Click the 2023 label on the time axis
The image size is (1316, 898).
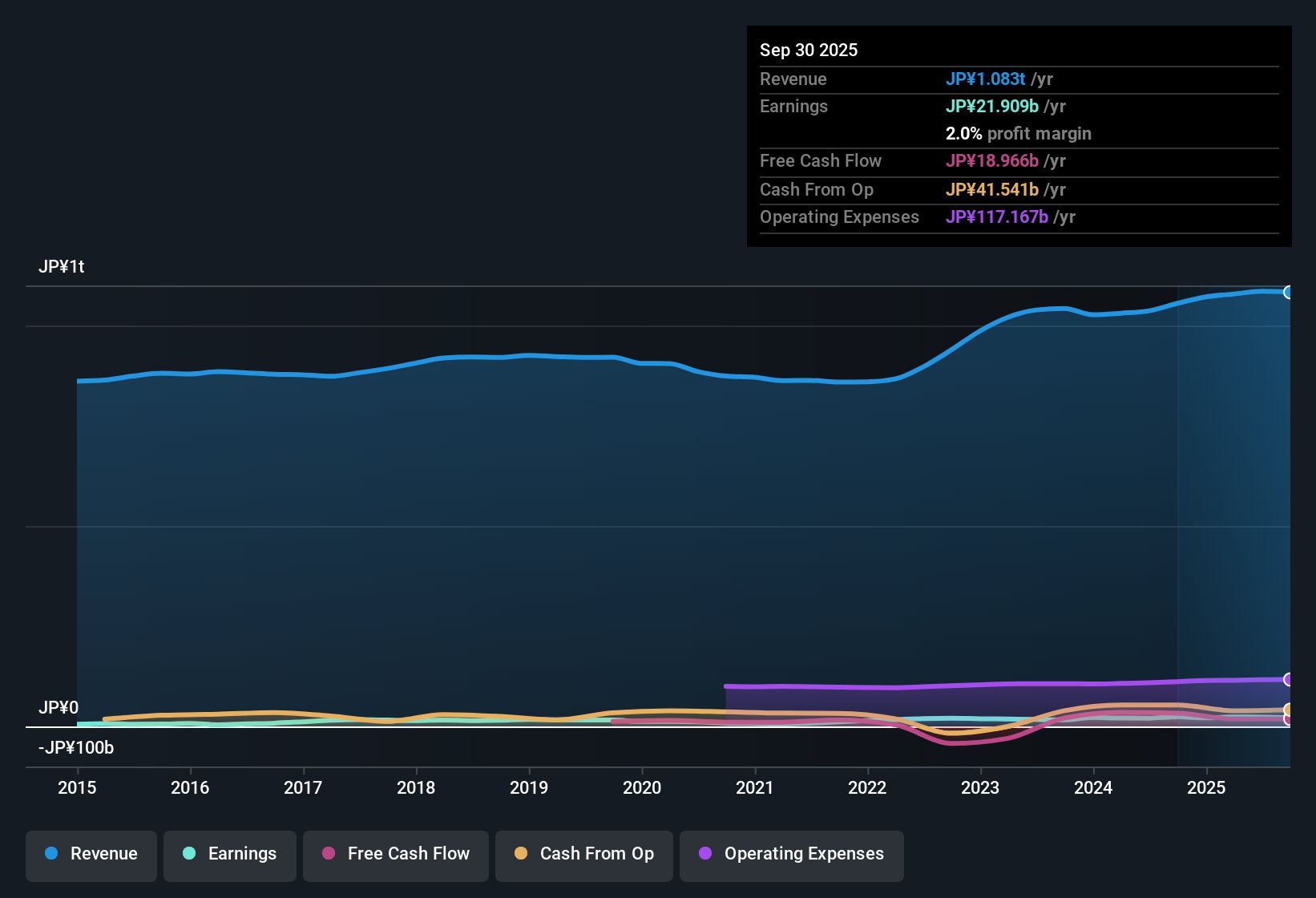980,788
